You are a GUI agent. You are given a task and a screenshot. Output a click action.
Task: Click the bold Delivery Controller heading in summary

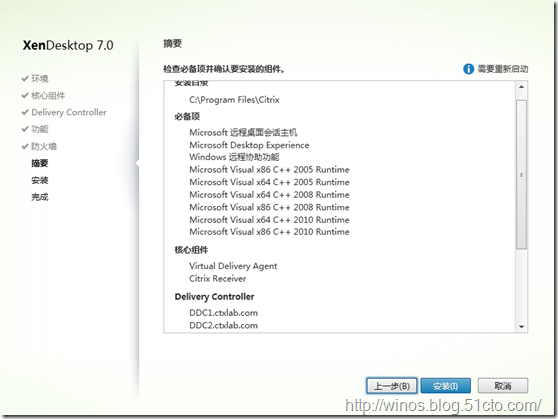(215, 297)
